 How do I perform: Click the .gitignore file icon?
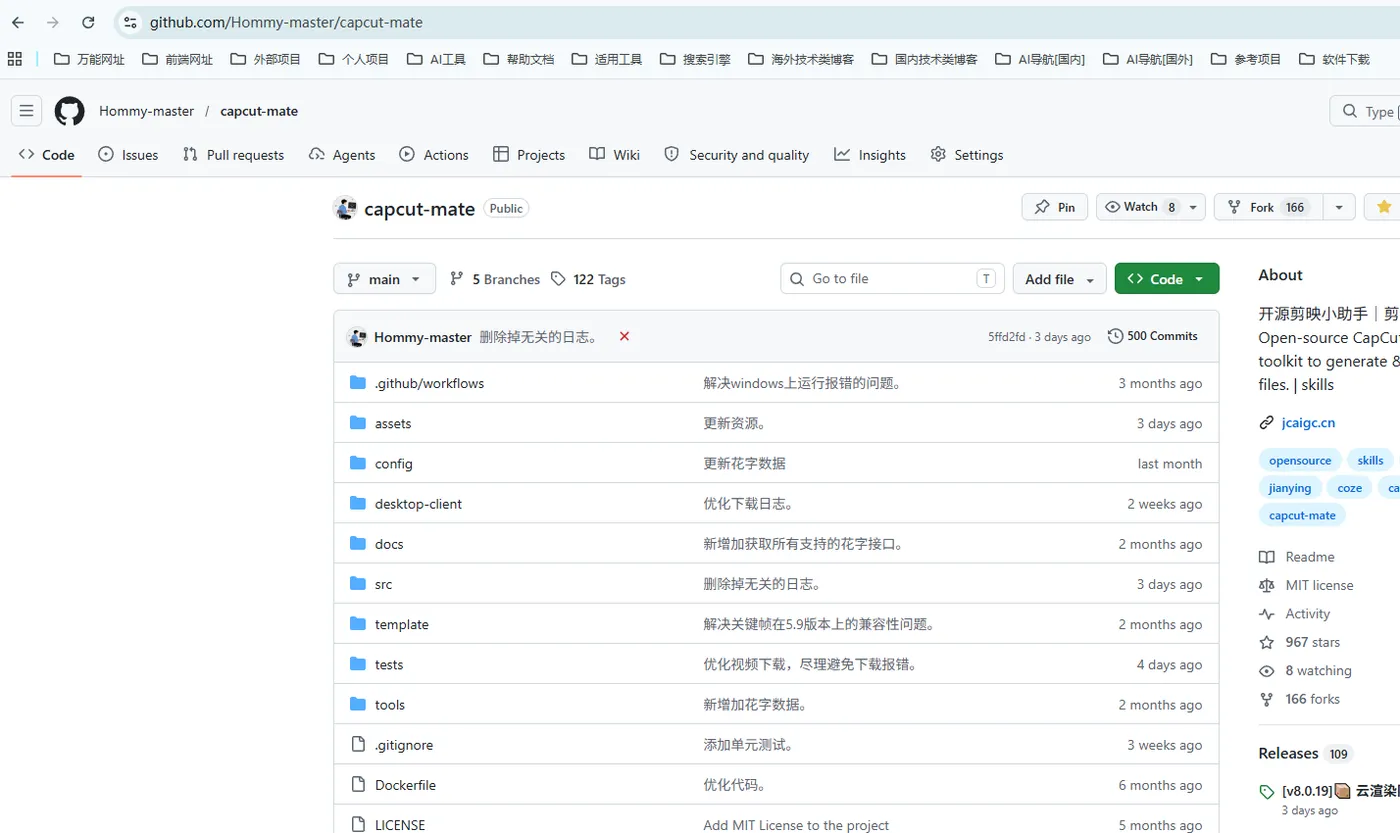pyautogui.click(x=358, y=745)
